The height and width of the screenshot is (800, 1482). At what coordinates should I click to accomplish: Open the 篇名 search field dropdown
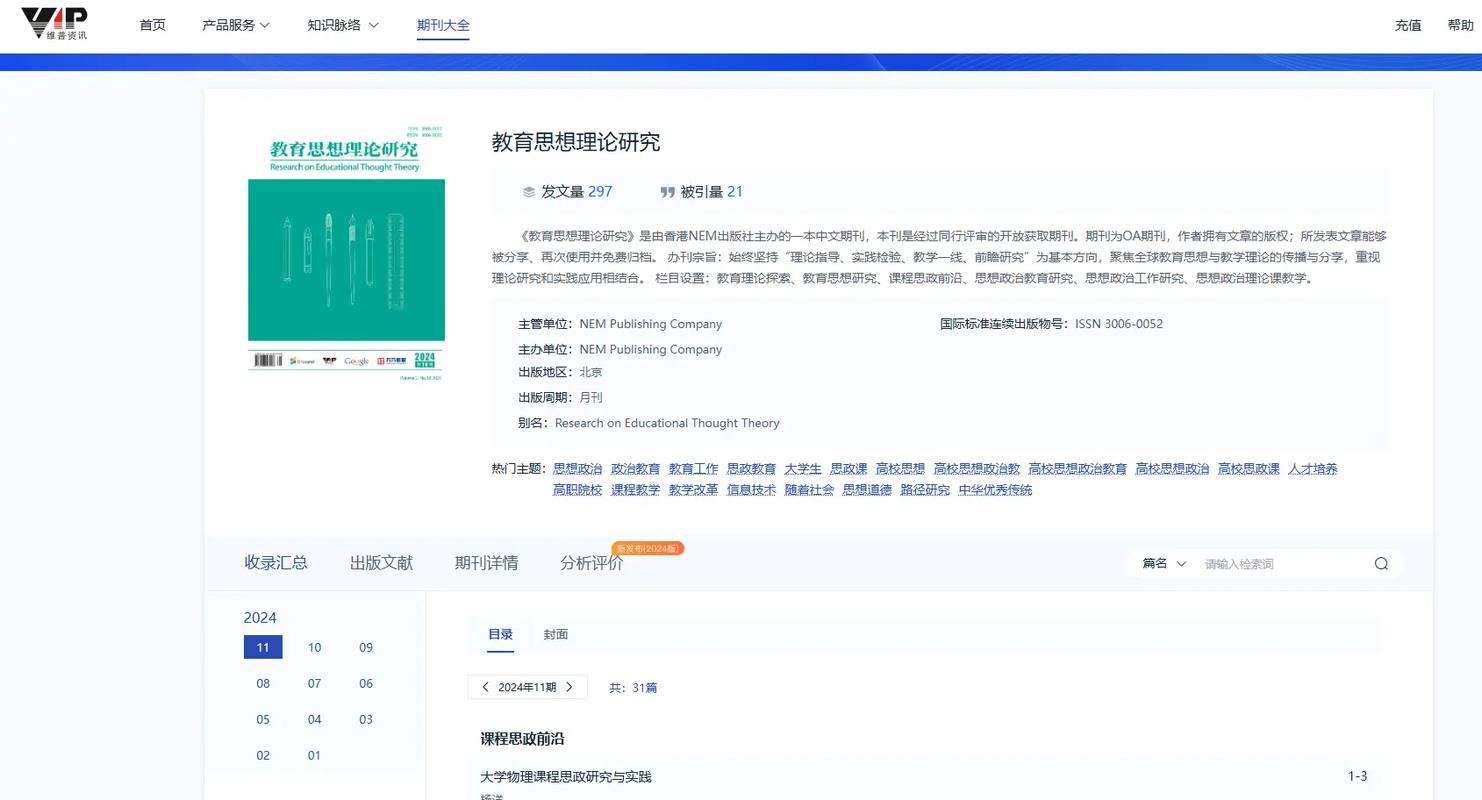1162,563
